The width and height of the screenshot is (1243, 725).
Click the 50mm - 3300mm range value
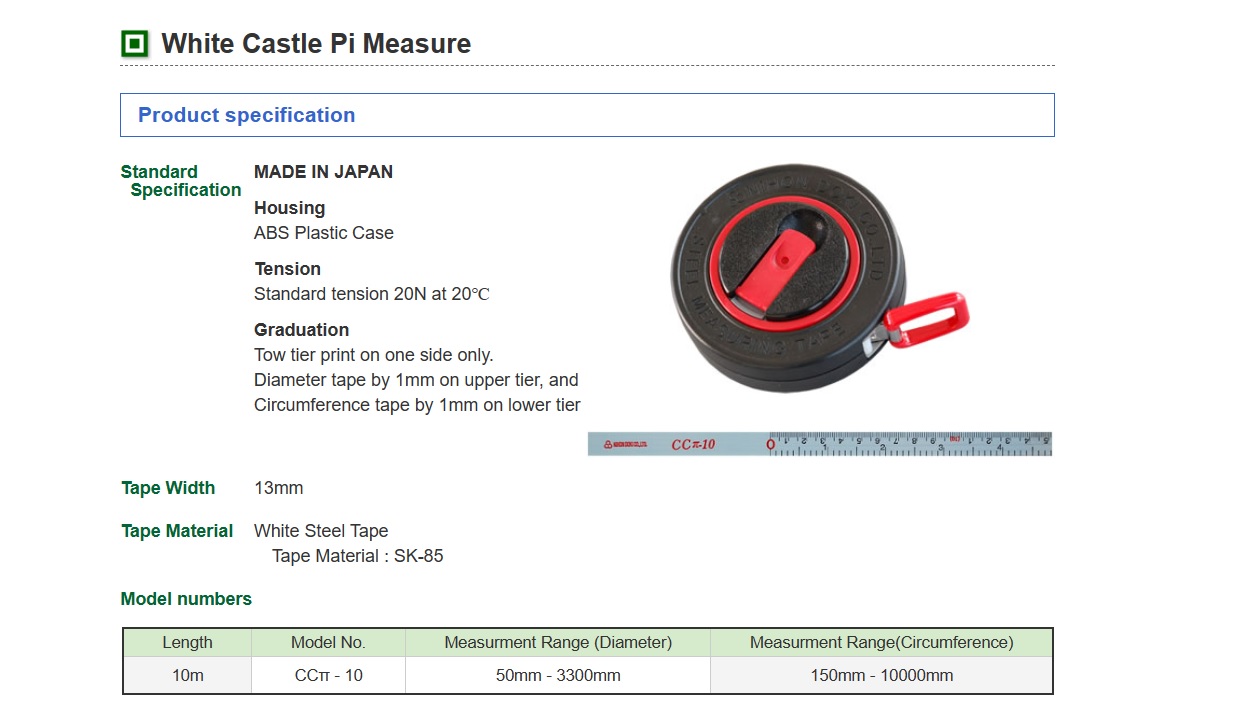[x=556, y=675]
